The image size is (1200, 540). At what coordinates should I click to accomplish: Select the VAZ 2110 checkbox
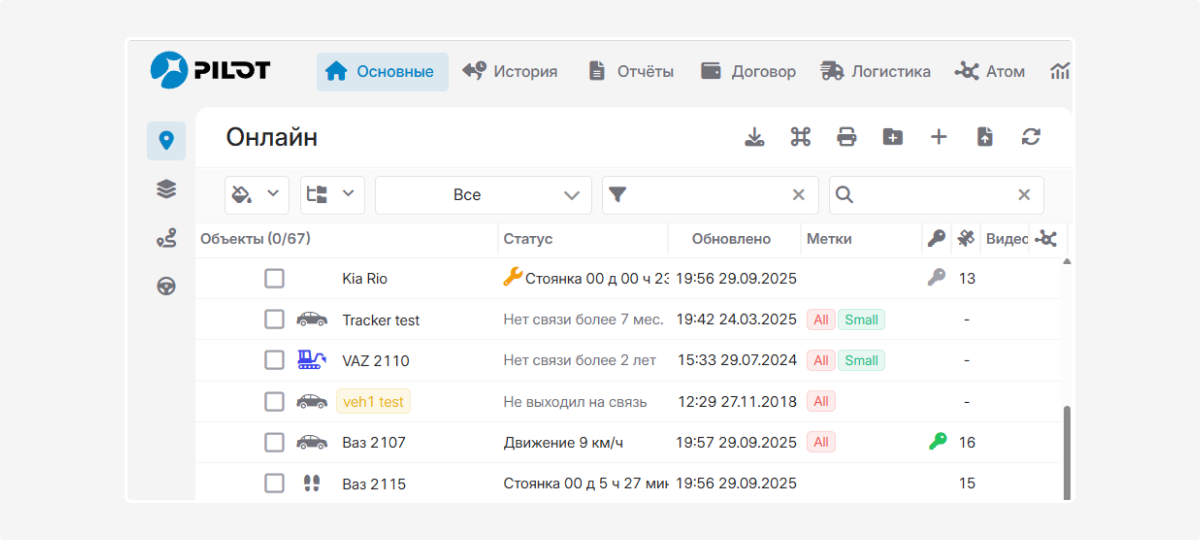pos(274,360)
